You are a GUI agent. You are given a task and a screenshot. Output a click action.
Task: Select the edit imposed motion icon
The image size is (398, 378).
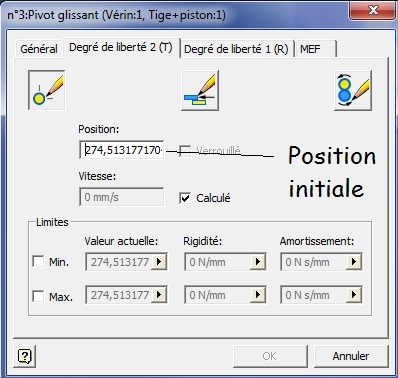353,90
